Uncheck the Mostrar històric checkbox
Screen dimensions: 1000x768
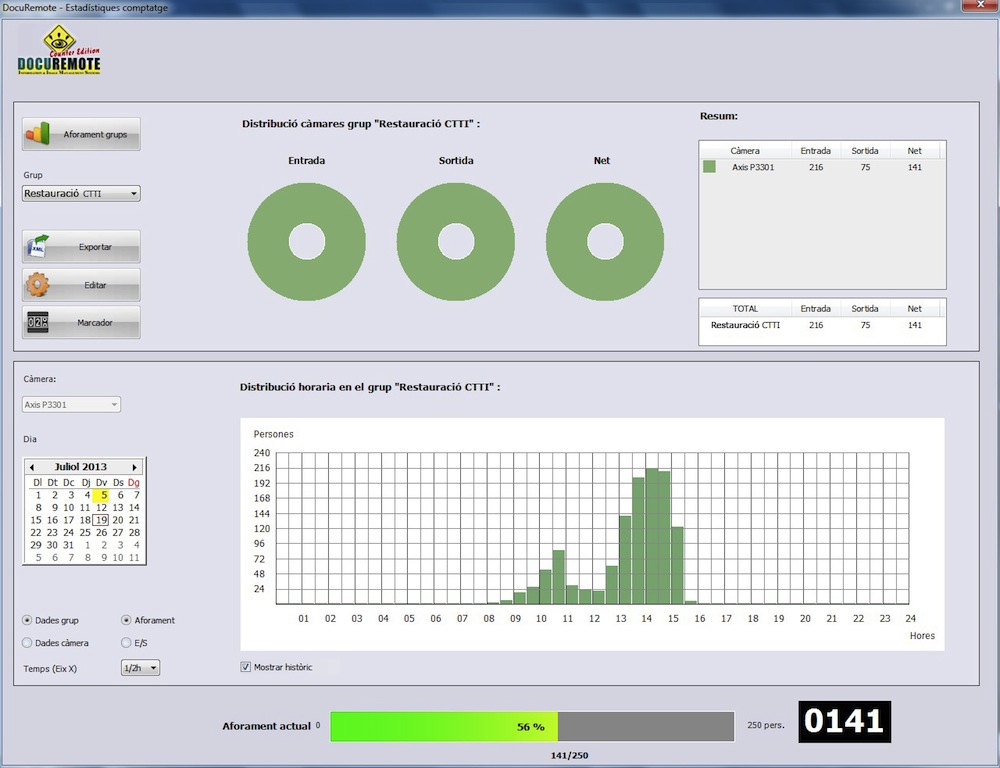(246, 667)
